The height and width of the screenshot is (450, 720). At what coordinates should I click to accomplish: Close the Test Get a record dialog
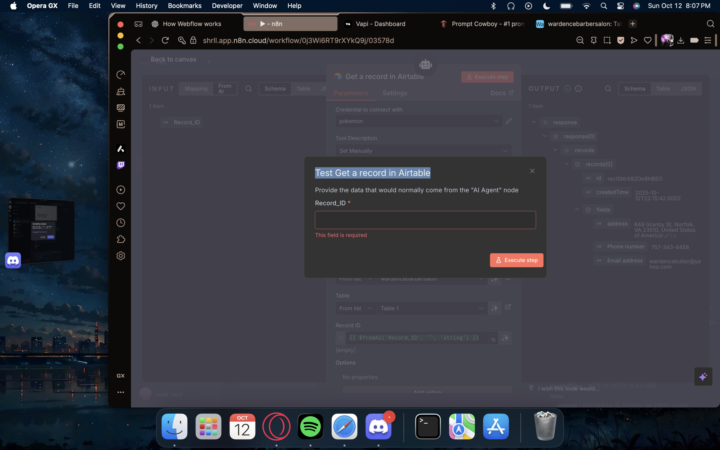click(532, 171)
